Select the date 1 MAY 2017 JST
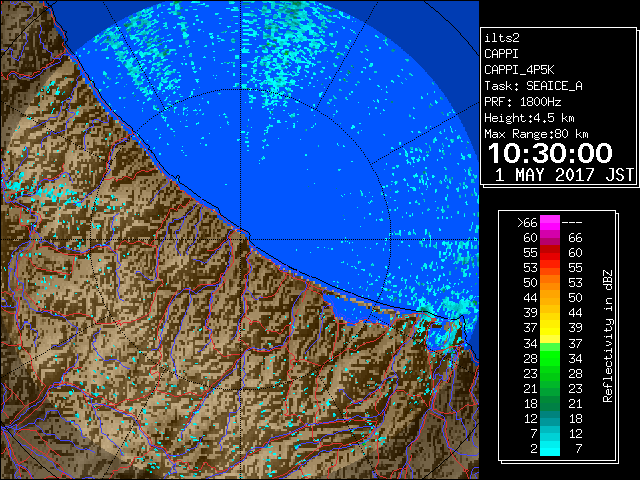This screenshot has height=480, width=640. click(564, 175)
